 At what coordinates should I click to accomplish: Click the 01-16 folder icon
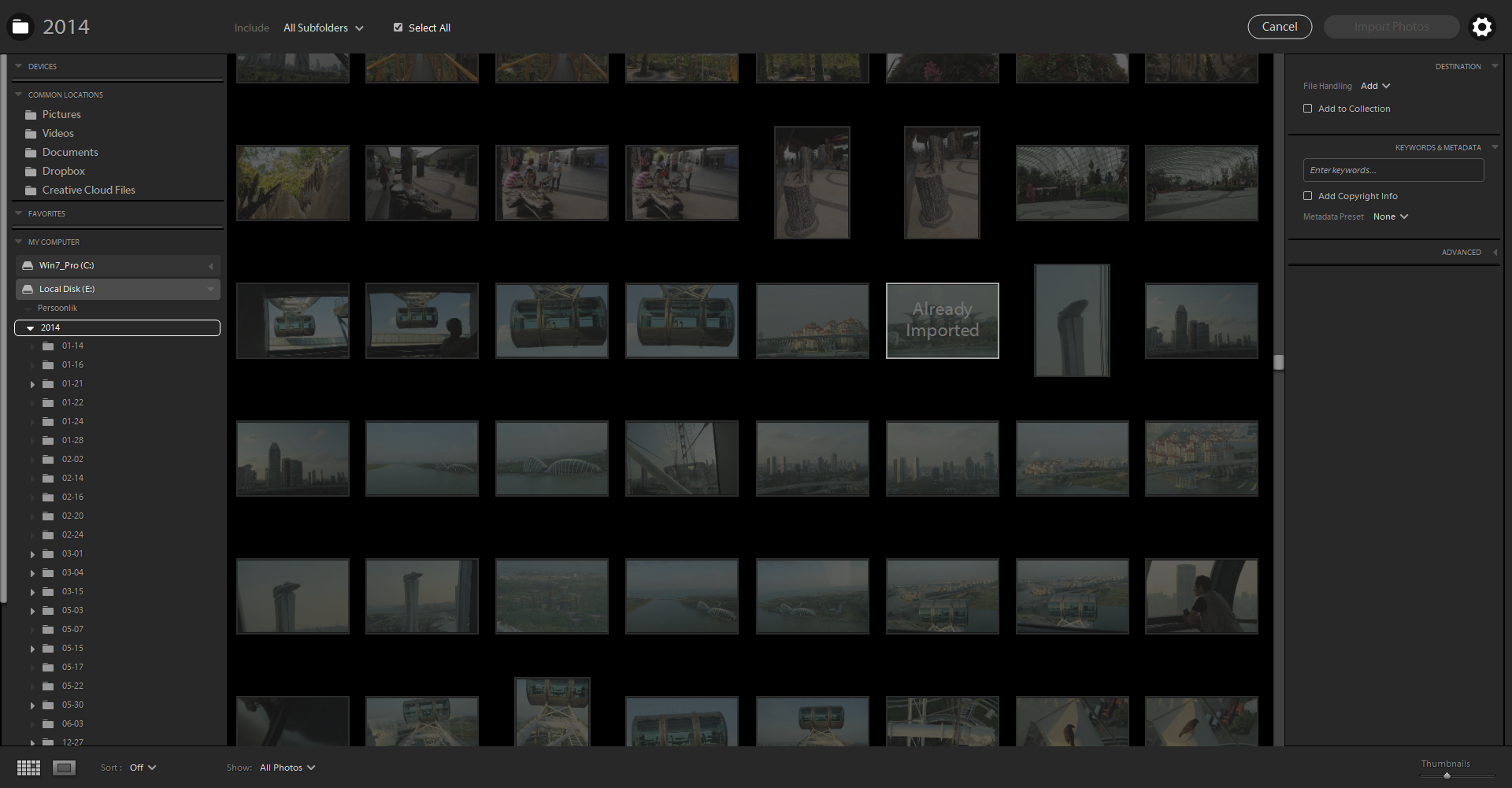[x=48, y=364]
